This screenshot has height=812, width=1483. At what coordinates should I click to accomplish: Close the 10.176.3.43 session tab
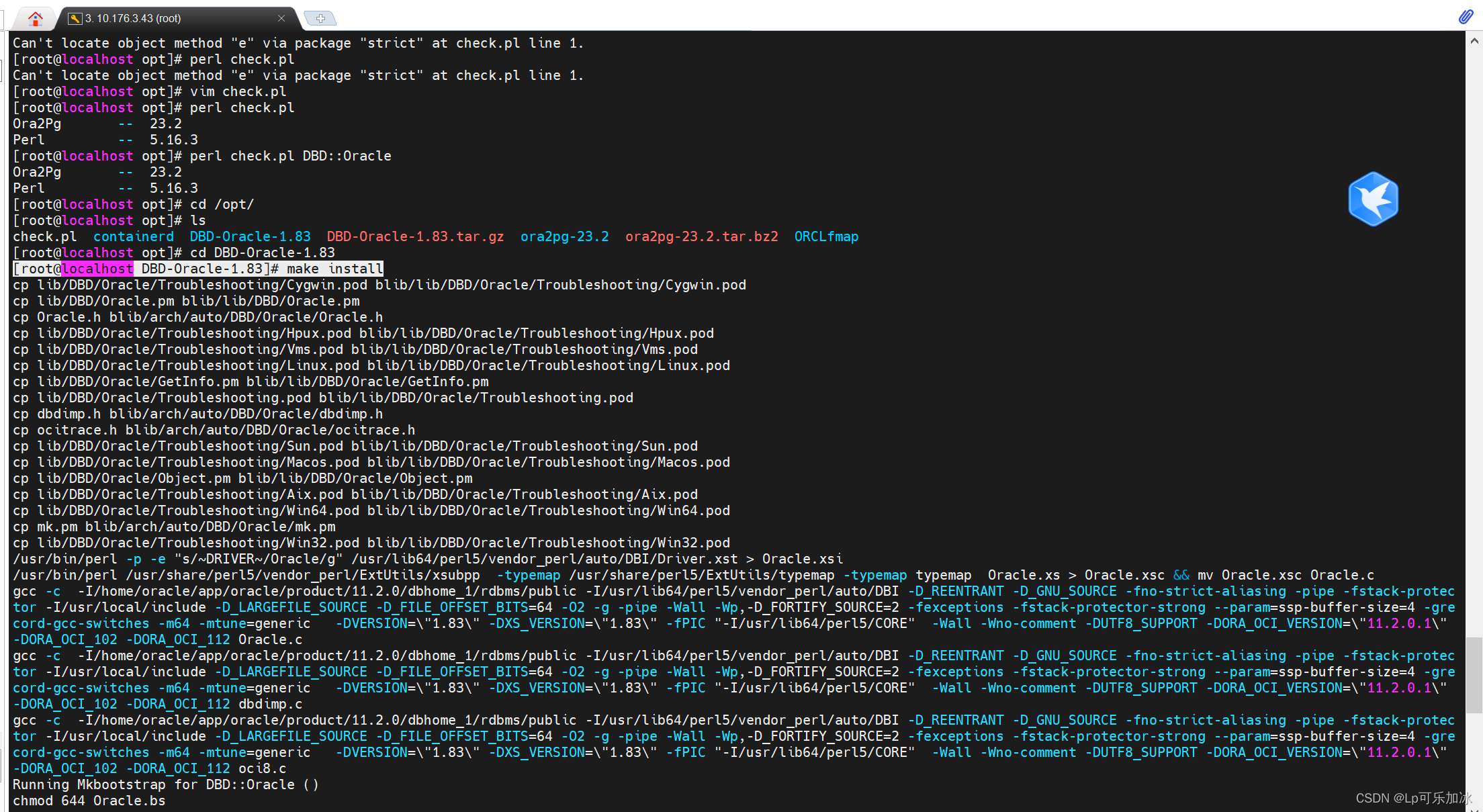coord(281,18)
